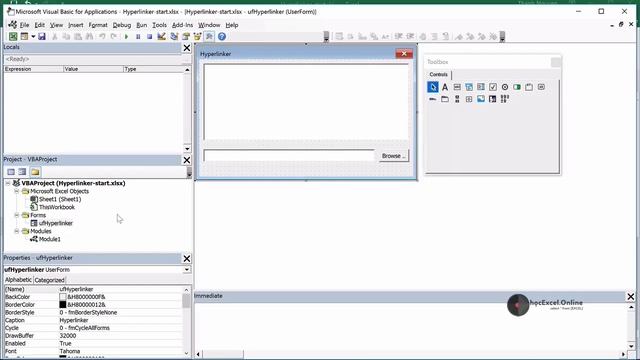Save the workbook with the floppy disk icon

tap(42, 37)
